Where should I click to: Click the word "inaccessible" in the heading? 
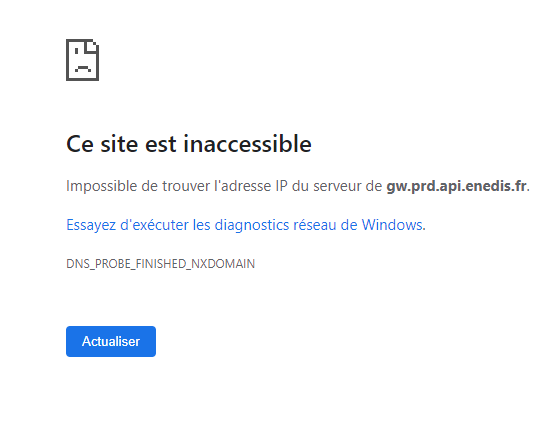coord(248,144)
